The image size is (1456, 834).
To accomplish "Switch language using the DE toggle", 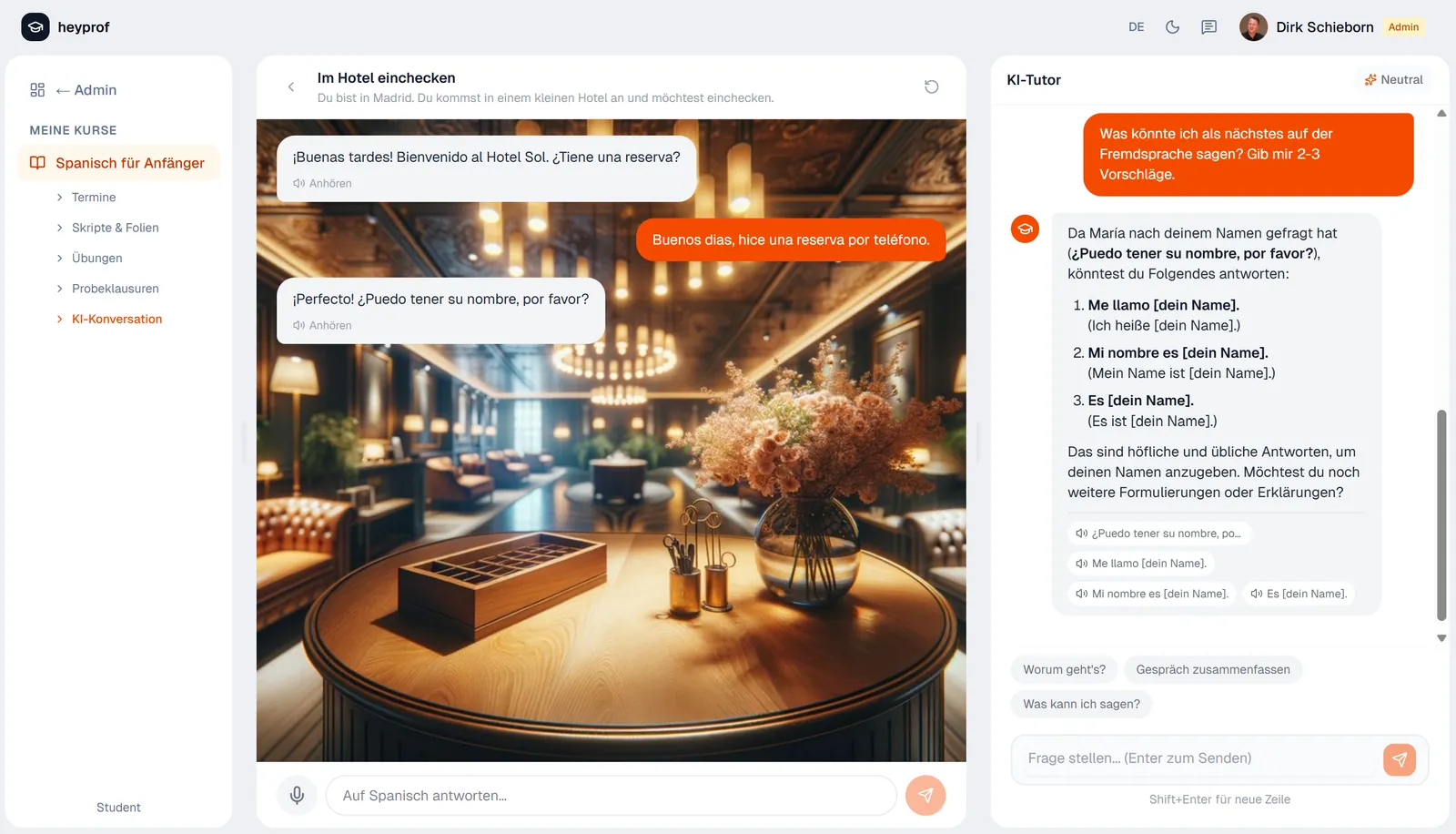I will 1136,27.
